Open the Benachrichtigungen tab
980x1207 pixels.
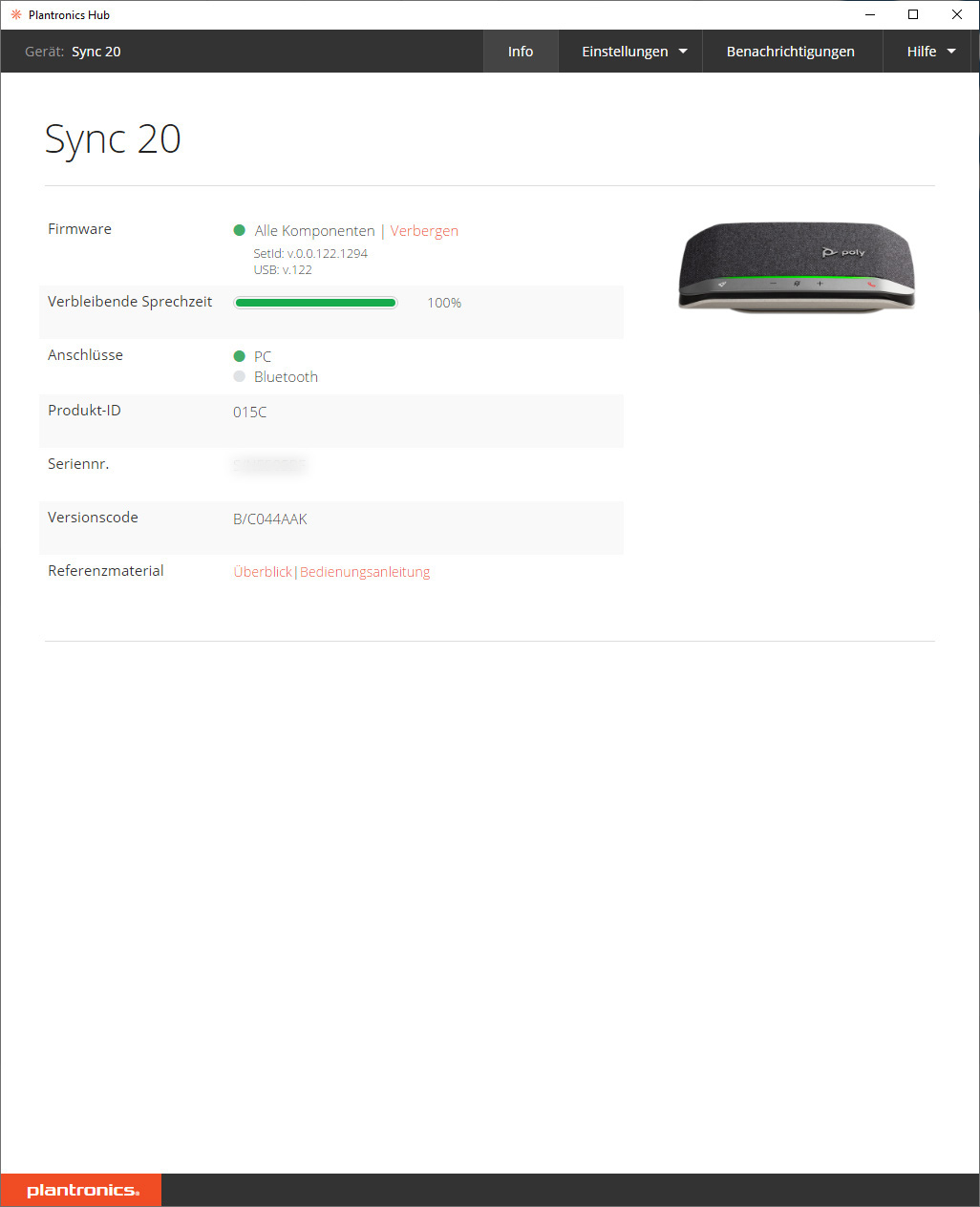[x=791, y=52]
